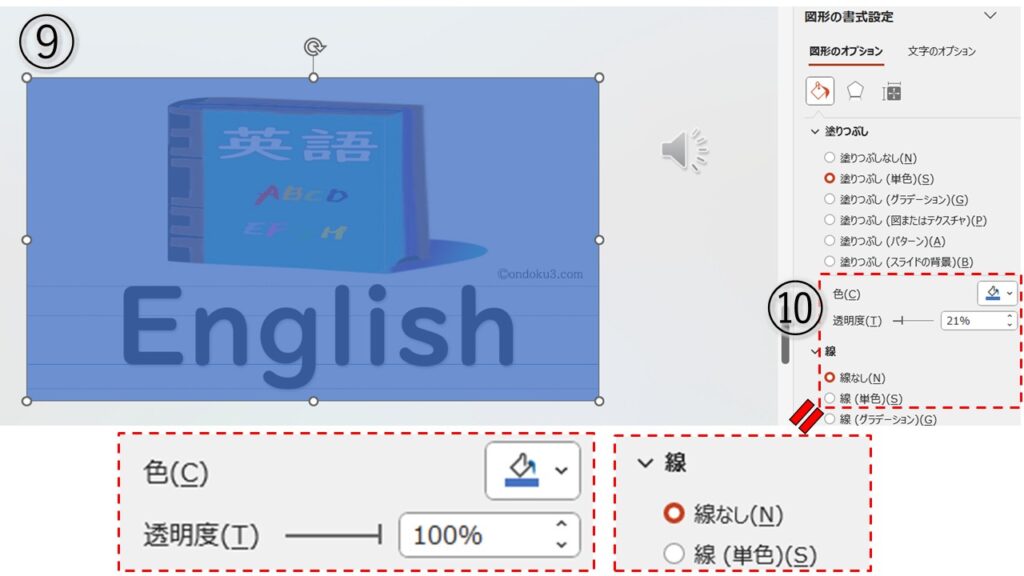Switch to the 図形のオプション tab
This screenshot has height=576, width=1024.
(x=846, y=51)
